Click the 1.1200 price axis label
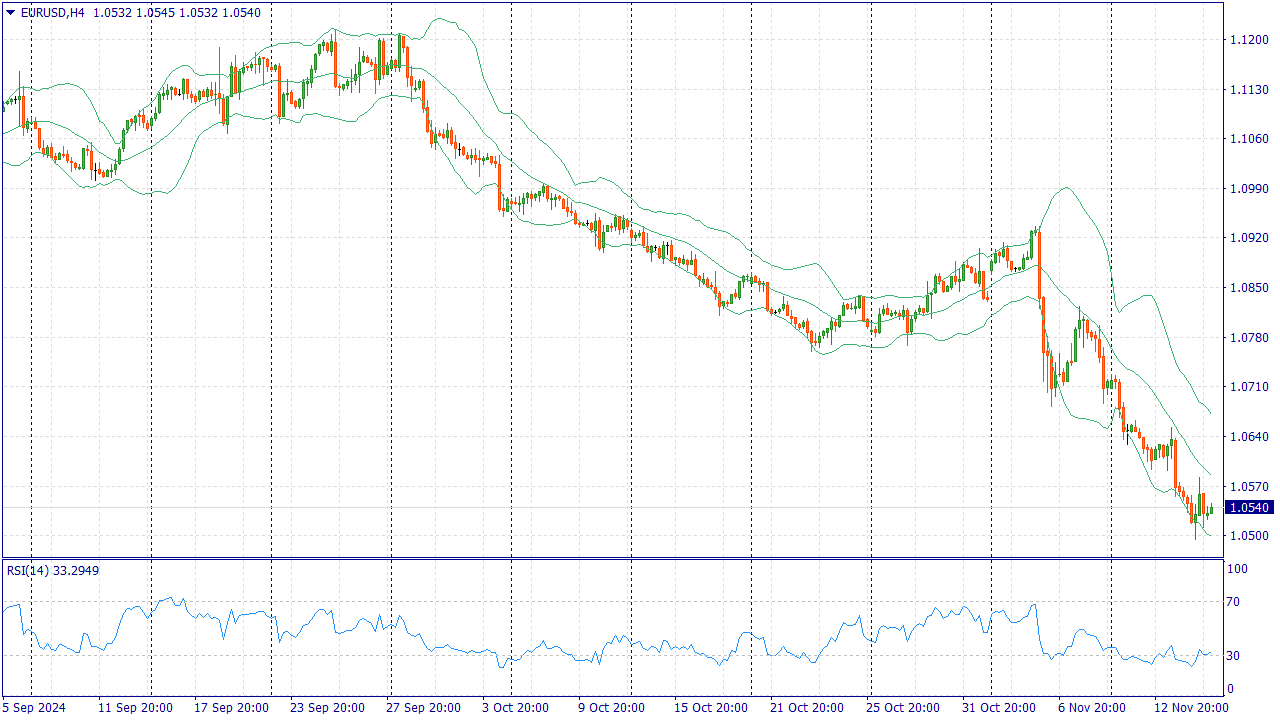This screenshot has width=1280, height=720. coord(1248,40)
